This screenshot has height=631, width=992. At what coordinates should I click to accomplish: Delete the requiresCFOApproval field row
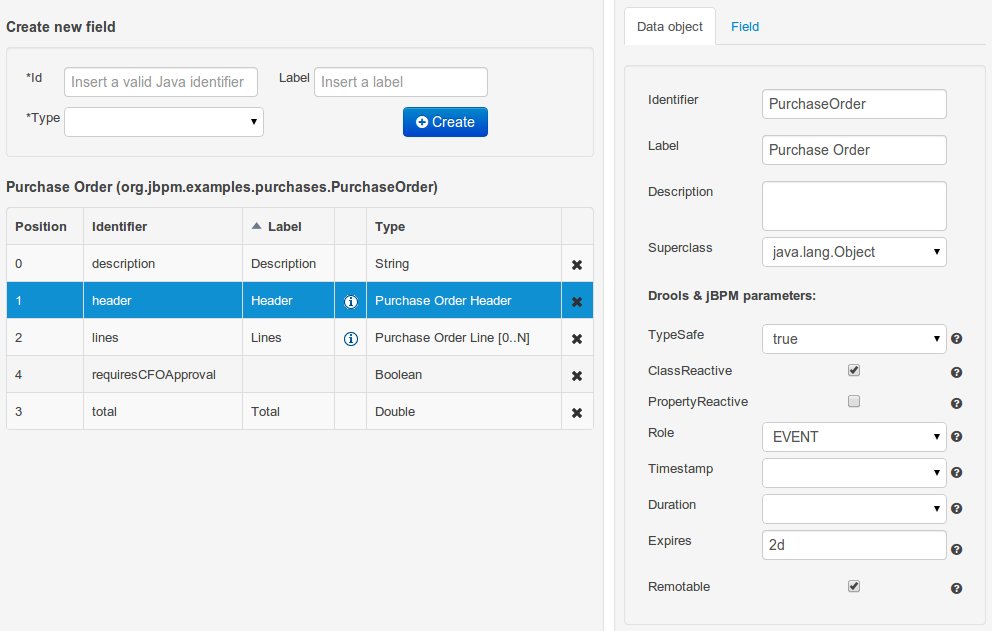577,376
